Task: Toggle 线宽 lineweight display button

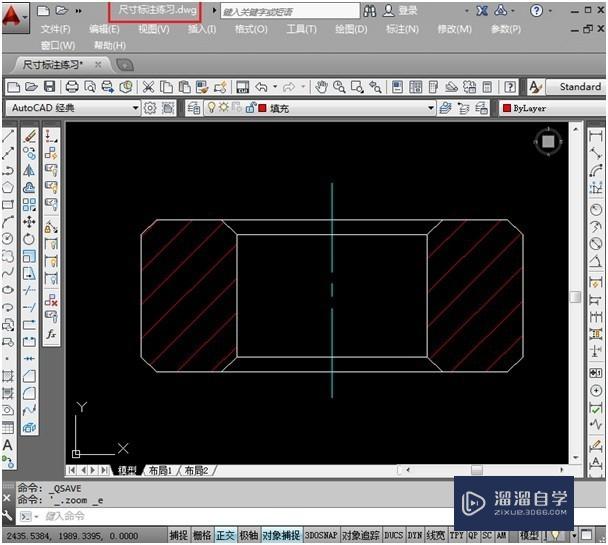Action: pos(435,535)
